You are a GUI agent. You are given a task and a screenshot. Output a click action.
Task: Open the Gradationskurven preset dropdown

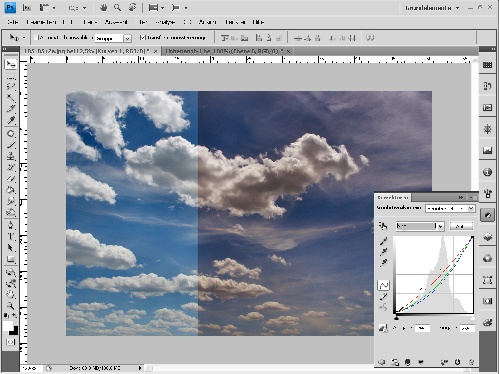click(450, 208)
